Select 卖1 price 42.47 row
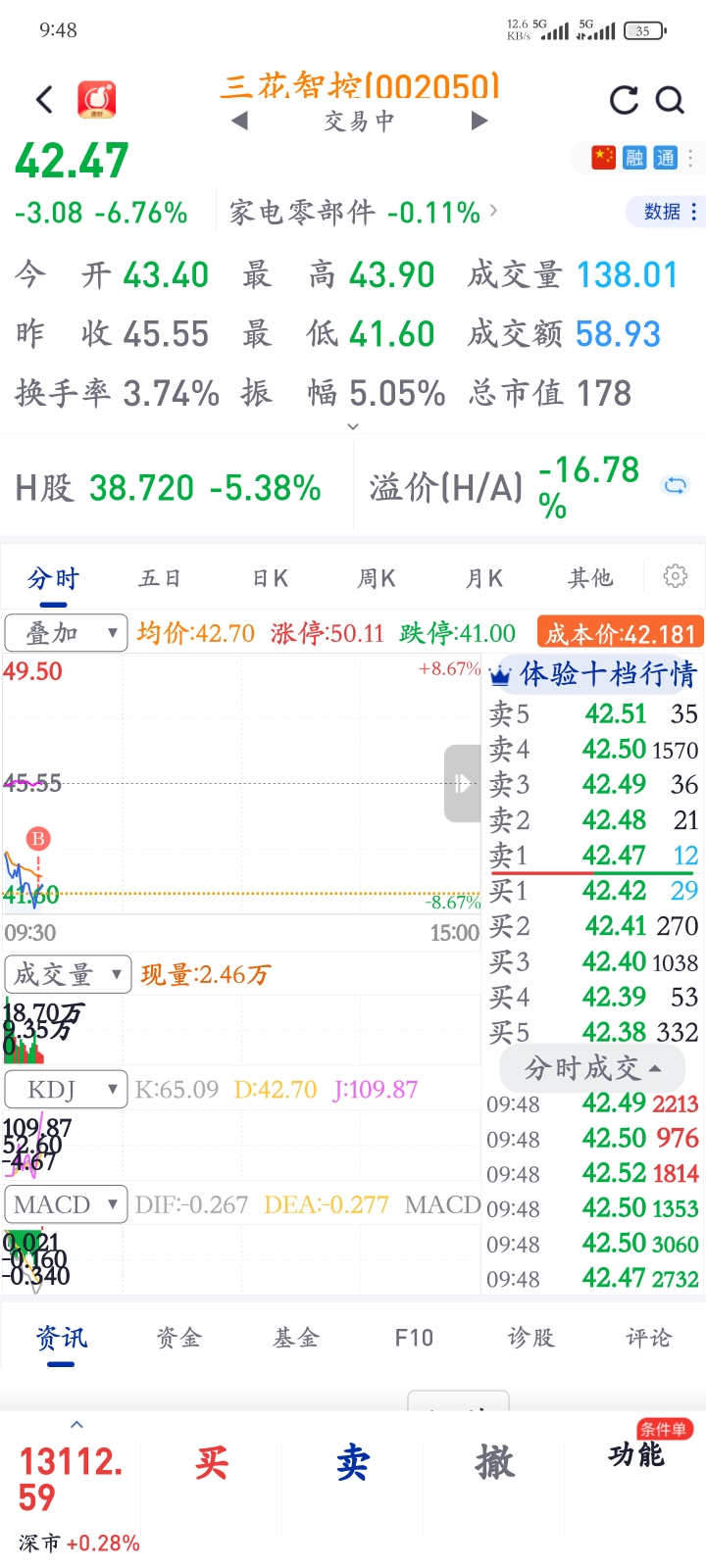Image resolution: width=706 pixels, height=1568 pixels. point(594,855)
